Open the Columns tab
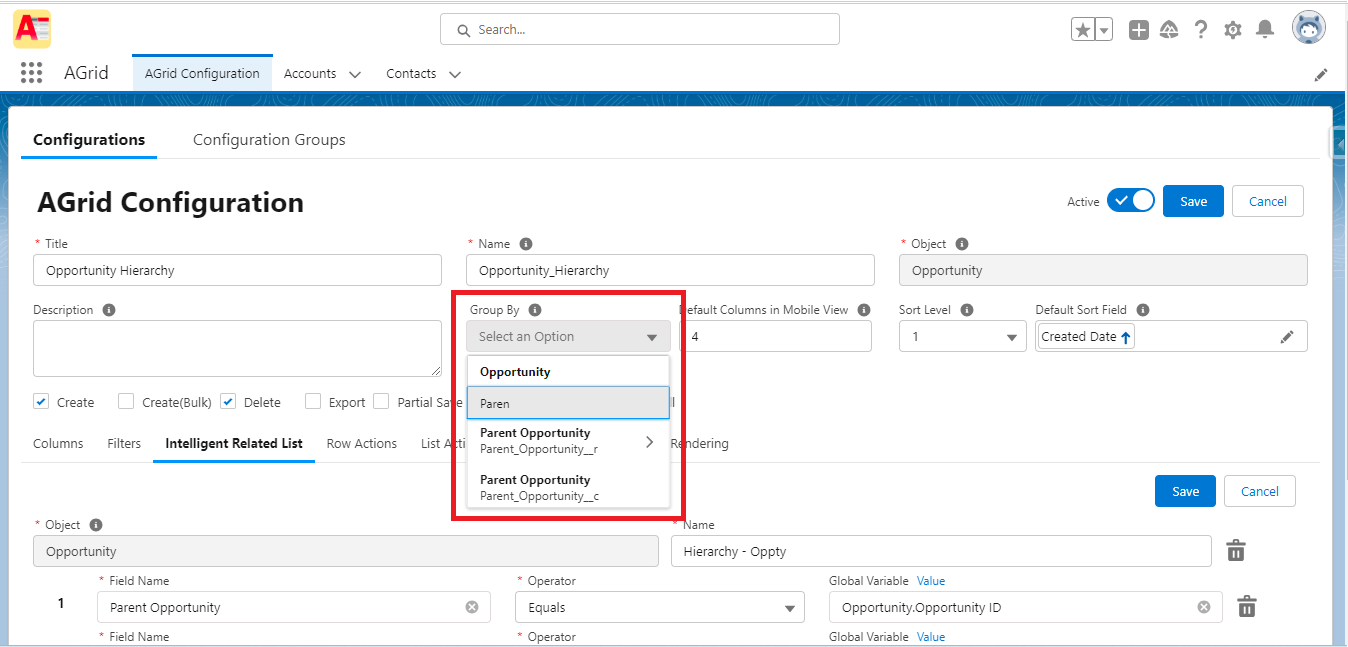This screenshot has height=647, width=1348. click(58, 443)
